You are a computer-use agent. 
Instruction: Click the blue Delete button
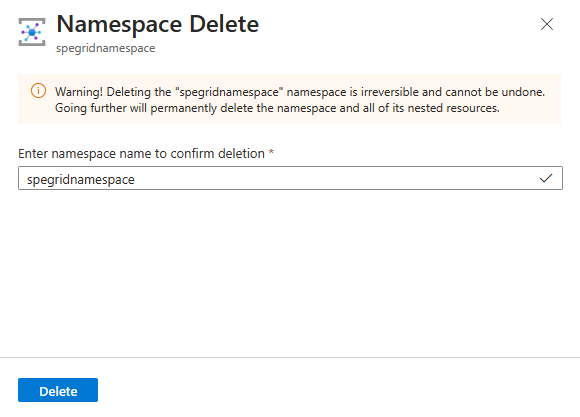click(x=58, y=390)
